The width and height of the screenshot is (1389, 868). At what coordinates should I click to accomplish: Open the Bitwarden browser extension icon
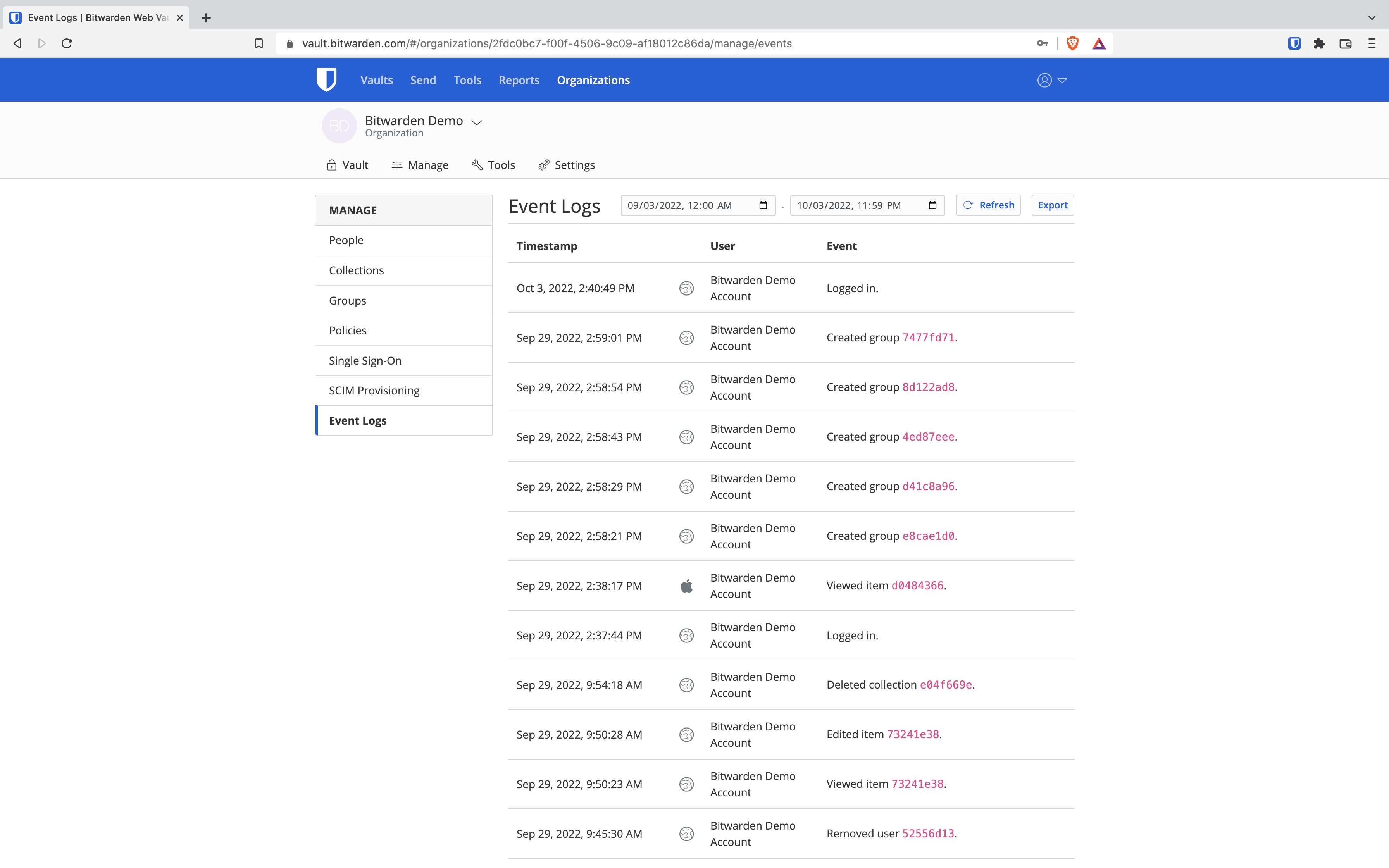(1294, 44)
